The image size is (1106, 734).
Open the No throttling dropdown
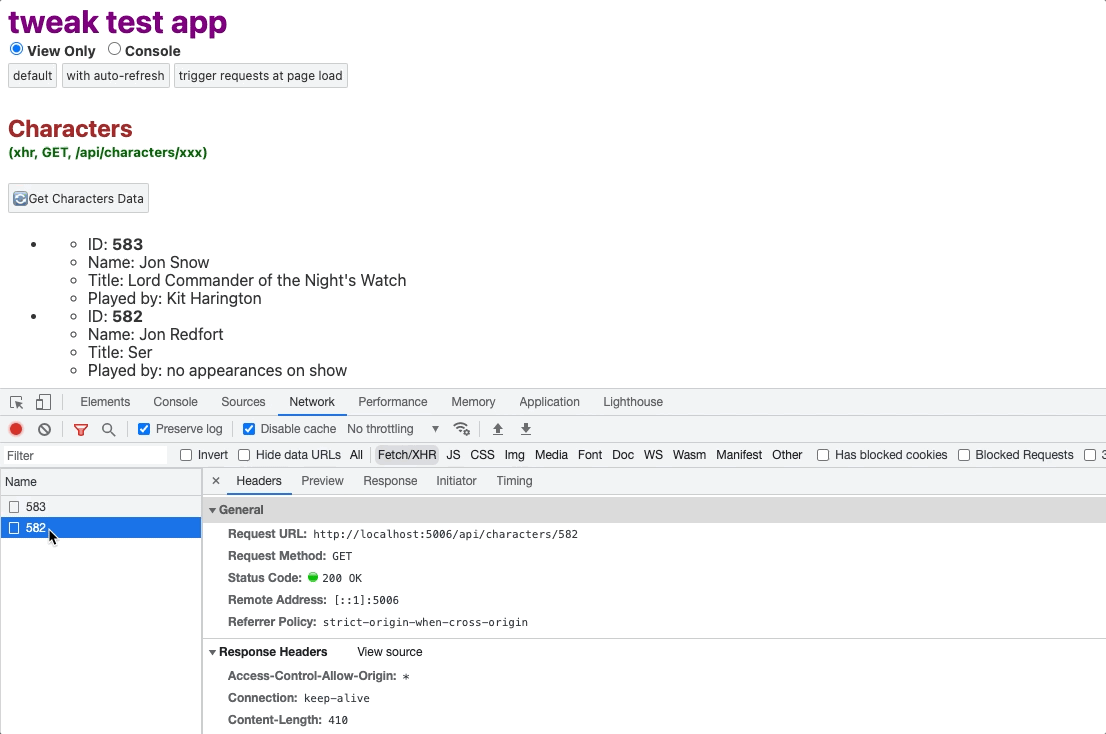pyautogui.click(x=393, y=429)
